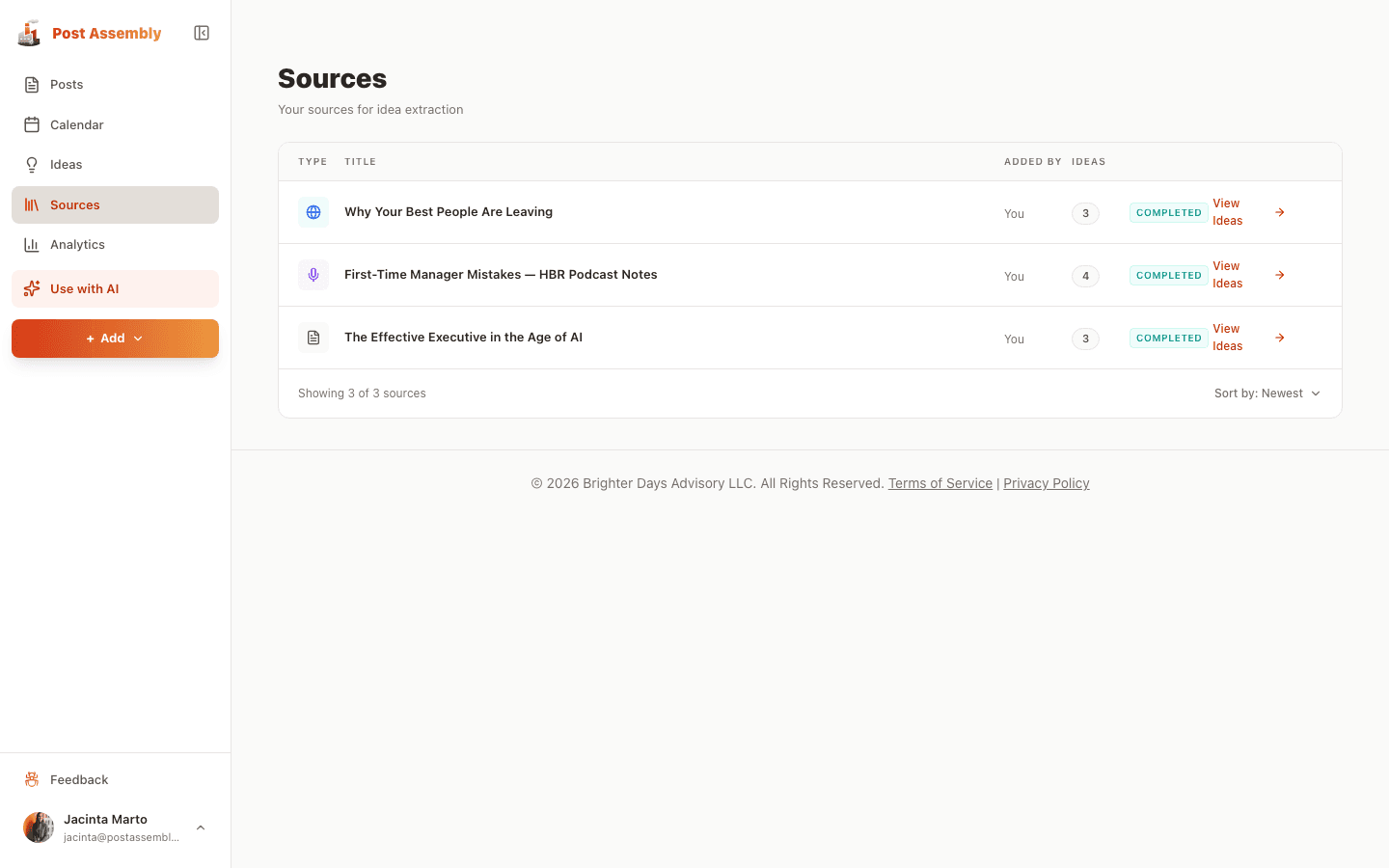This screenshot has height=868, width=1389.
Task: Click 'View Ideas' for 'Why Your Best People Are Leaving'
Action: click(1227, 211)
